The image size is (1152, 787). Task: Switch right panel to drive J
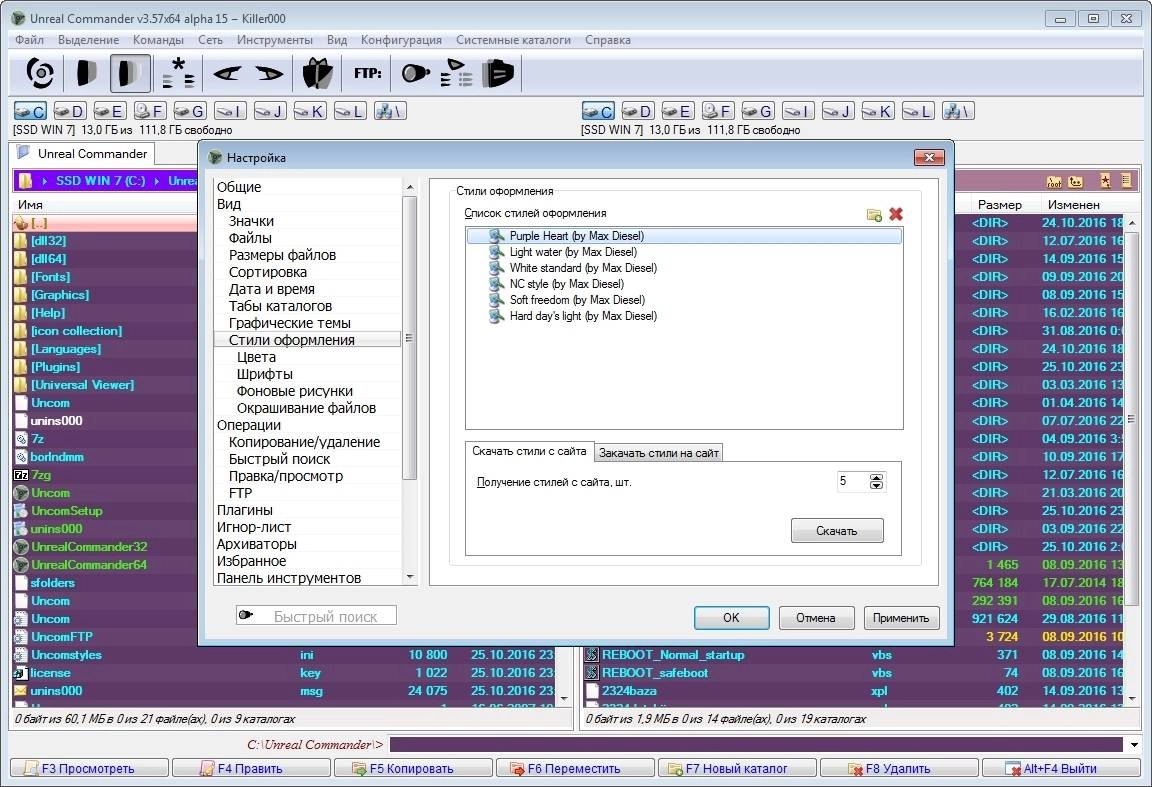838,111
